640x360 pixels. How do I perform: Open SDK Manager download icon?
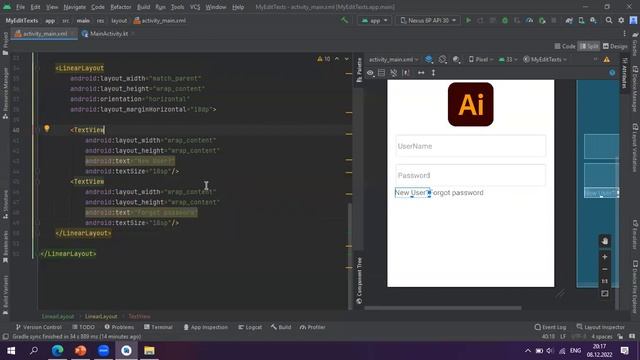593,20
